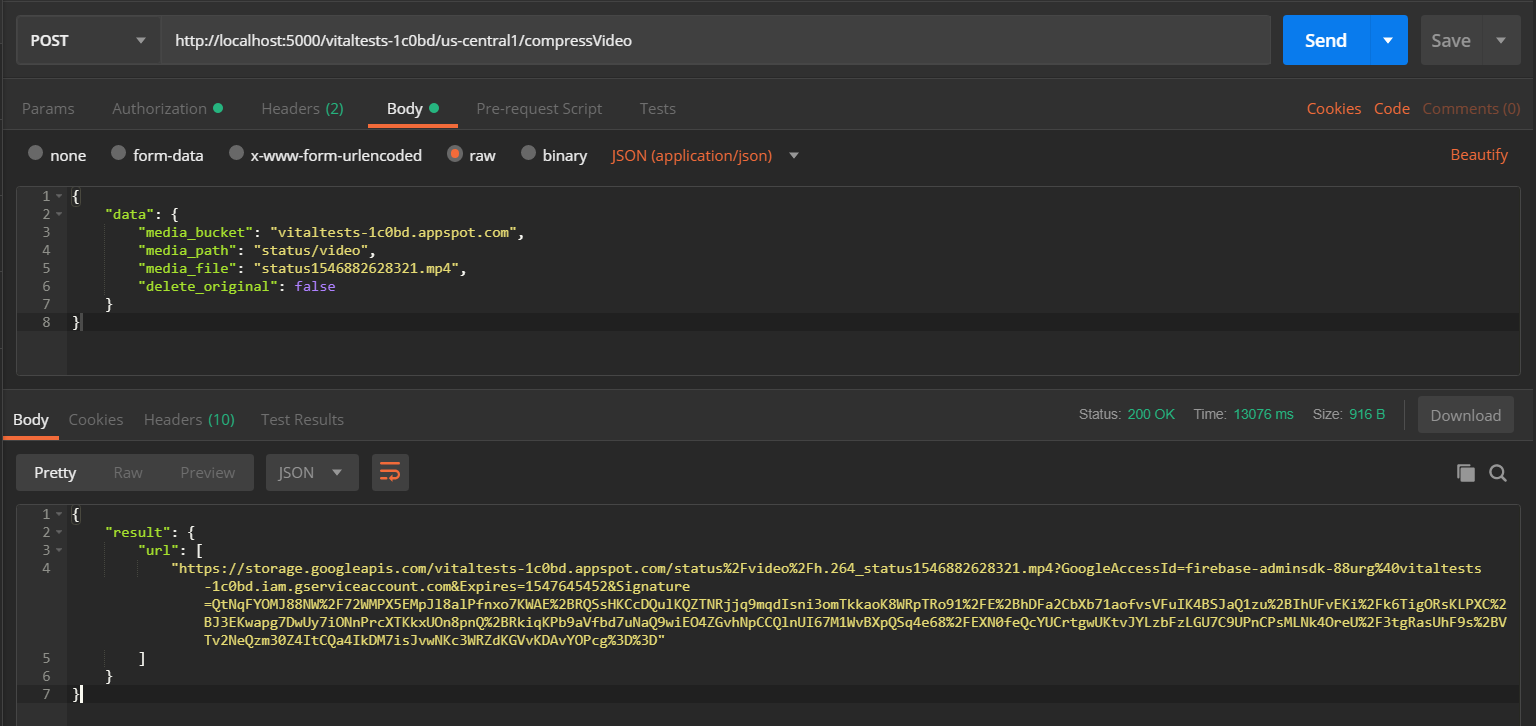1536x726 pixels.
Task: Select the form-data radio button
Action: point(118,154)
